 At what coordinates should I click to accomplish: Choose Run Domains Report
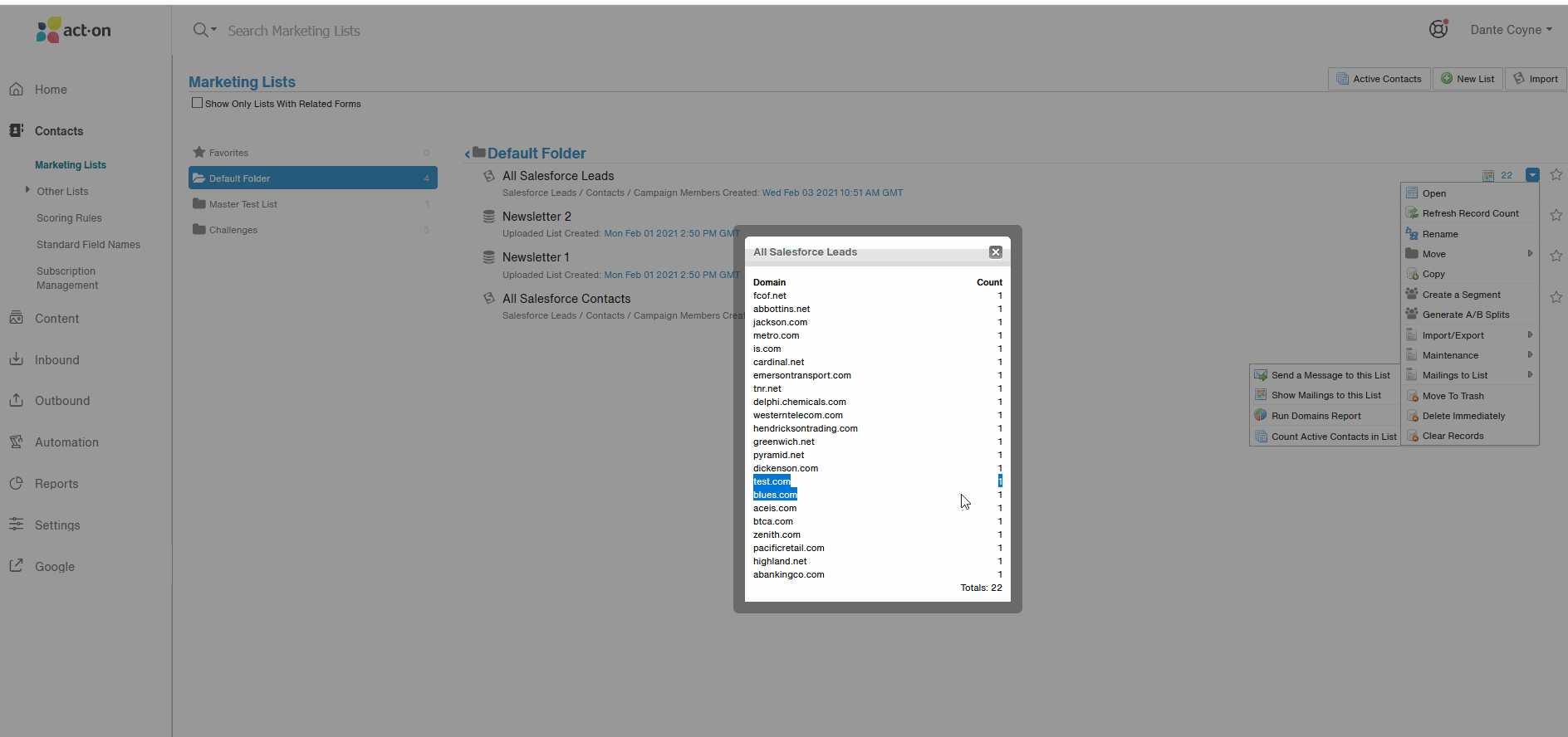pos(1325,416)
